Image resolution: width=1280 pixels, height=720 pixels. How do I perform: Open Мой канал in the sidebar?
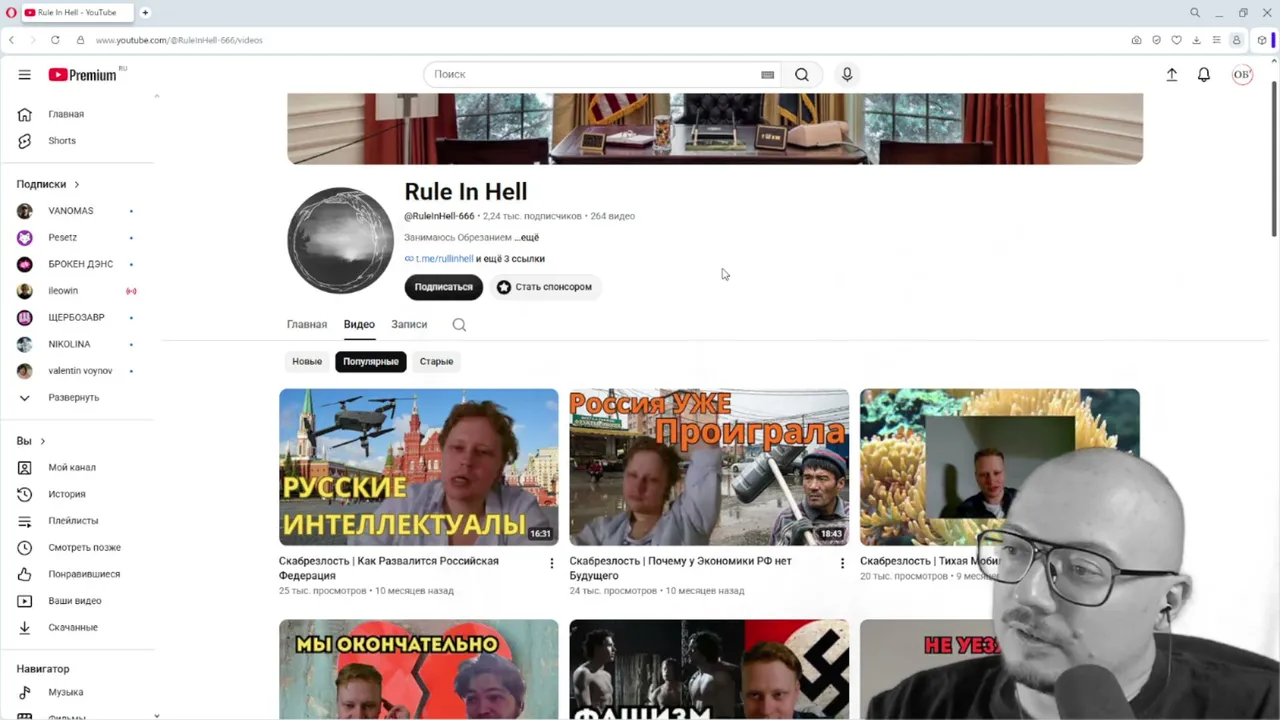tap(72, 467)
